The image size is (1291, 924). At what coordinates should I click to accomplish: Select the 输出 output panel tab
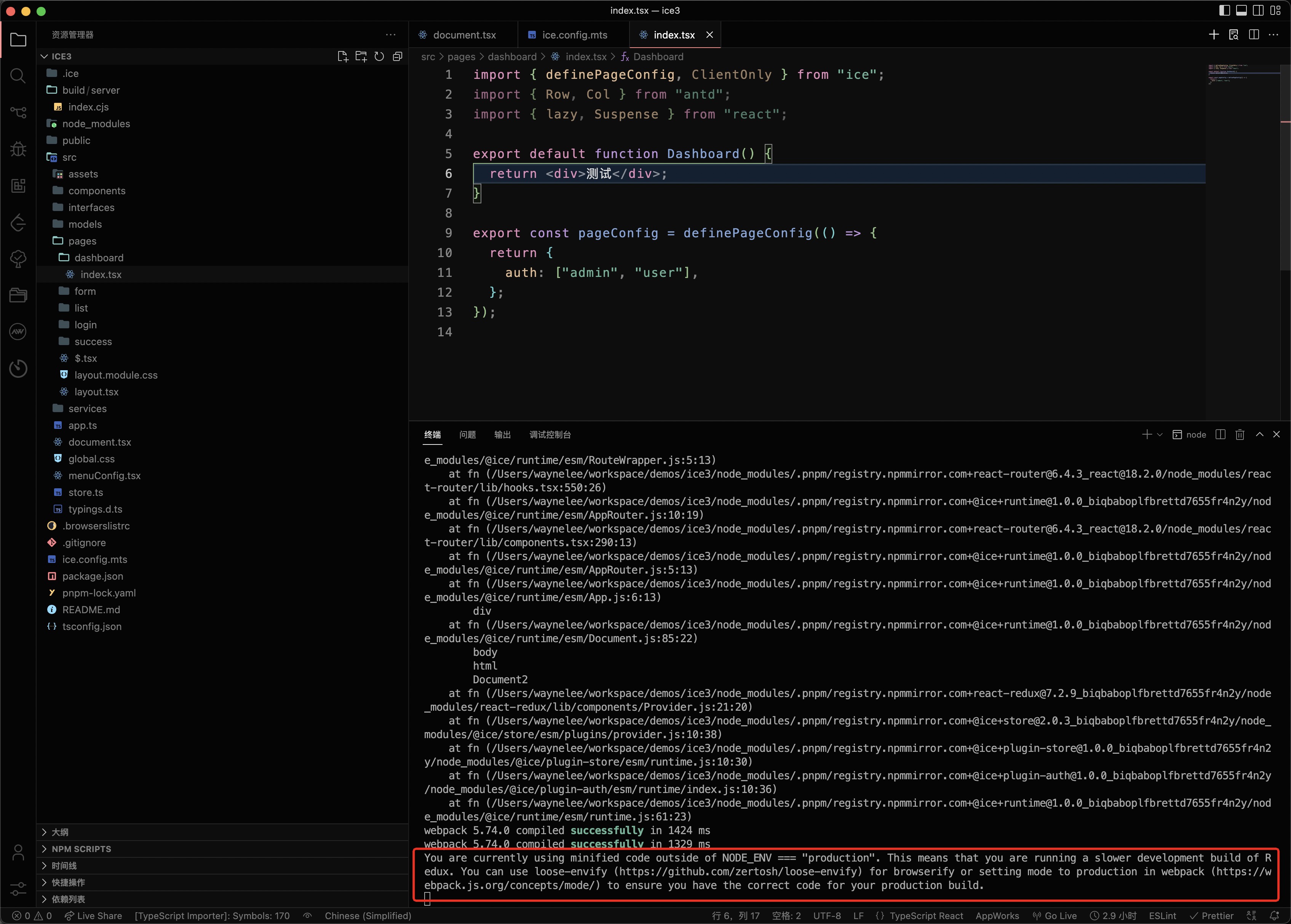[x=502, y=435]
